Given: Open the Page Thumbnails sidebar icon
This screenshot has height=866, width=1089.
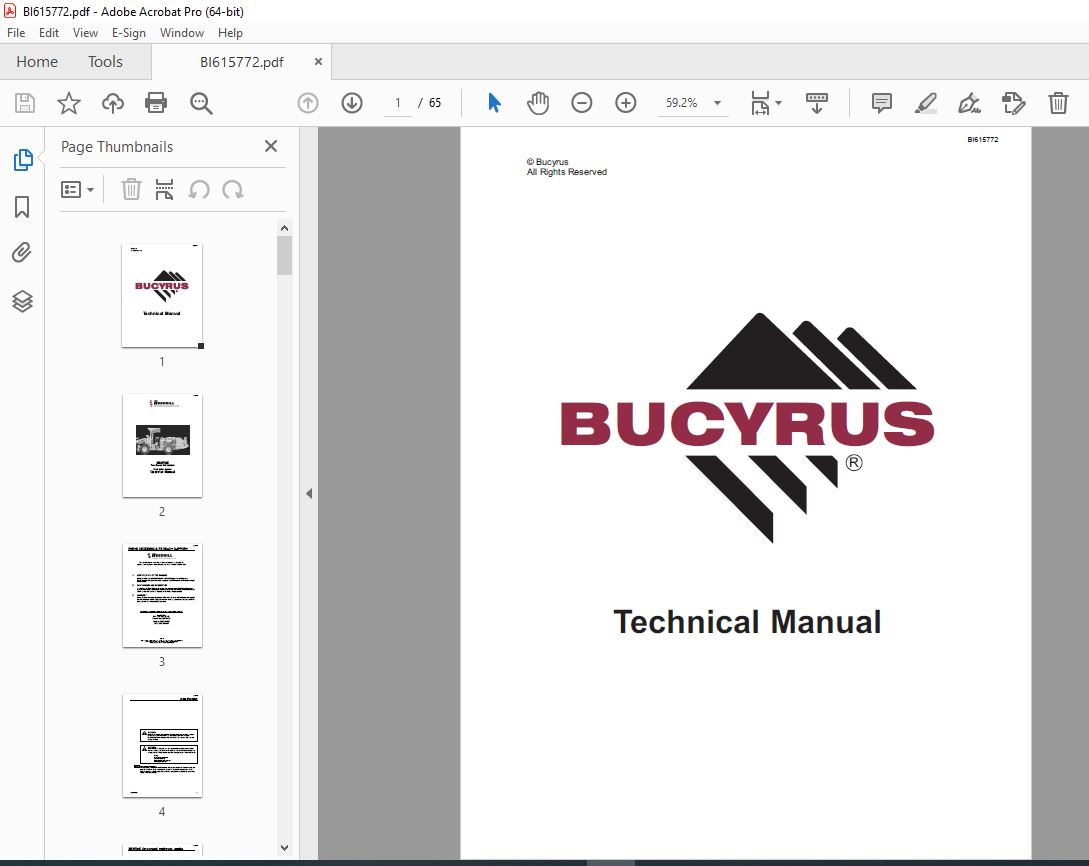Looking at the screenshot, I should (x=22, y=160).
